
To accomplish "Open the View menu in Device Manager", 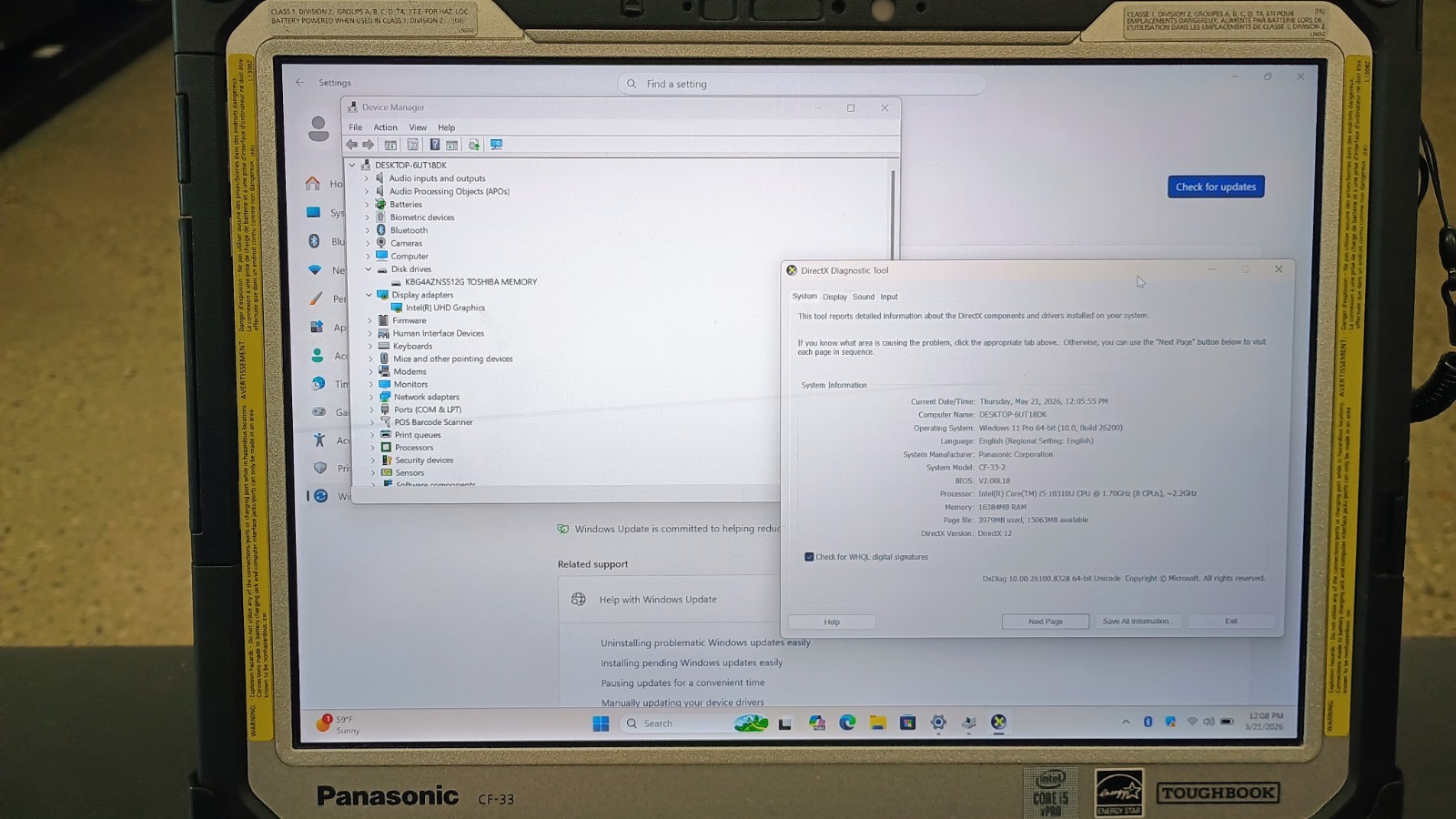I will [418, 127].
